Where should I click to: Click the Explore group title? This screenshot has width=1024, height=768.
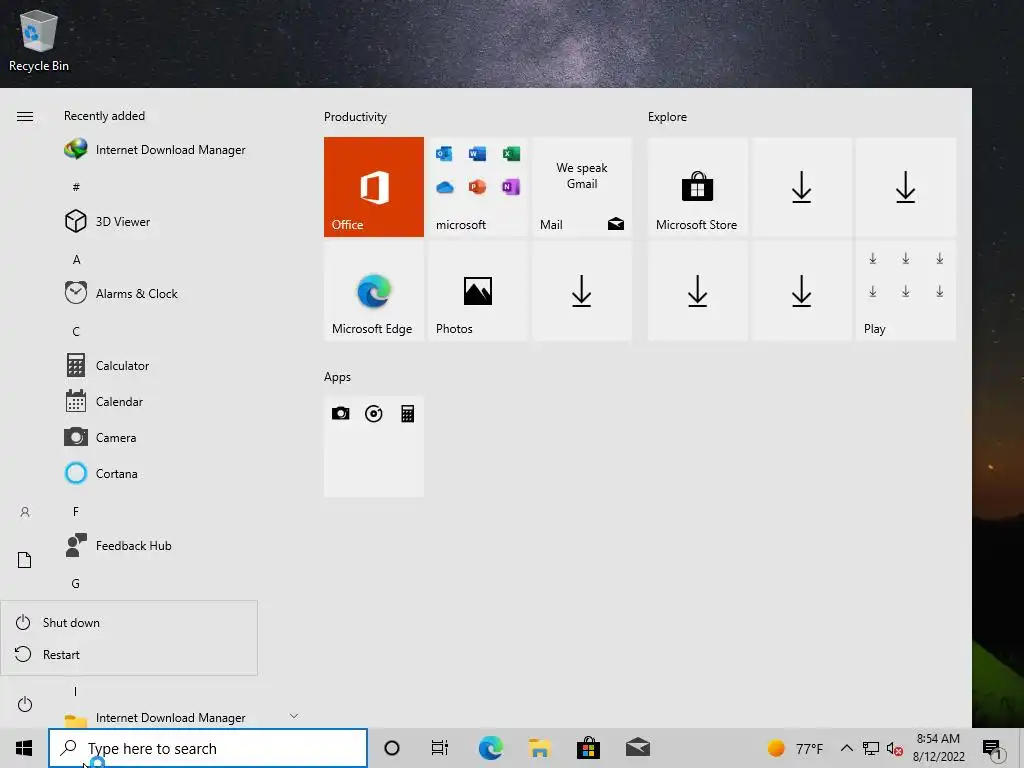667,117
